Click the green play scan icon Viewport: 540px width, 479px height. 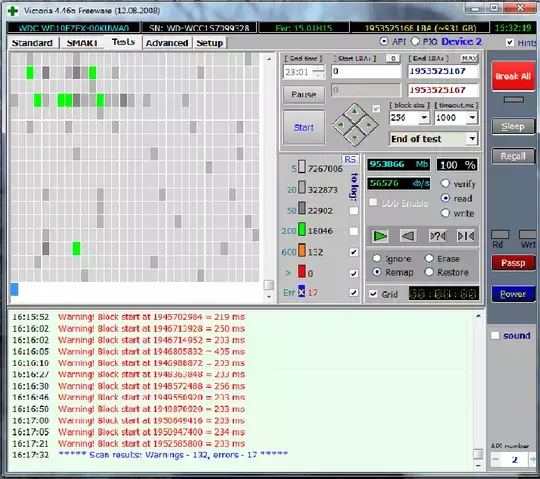click(380, 236)
